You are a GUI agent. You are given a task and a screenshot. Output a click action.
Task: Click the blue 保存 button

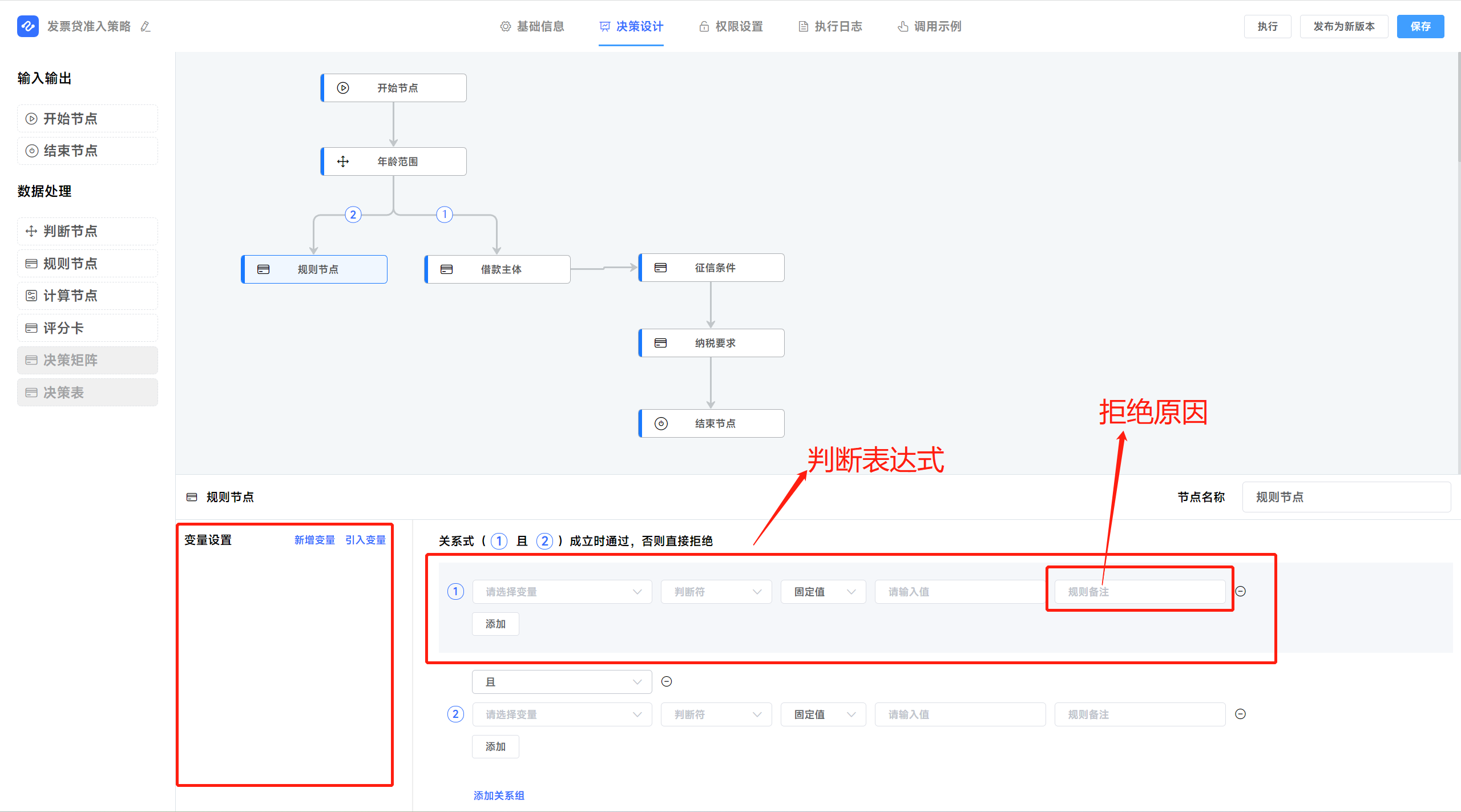point(1420,26)
